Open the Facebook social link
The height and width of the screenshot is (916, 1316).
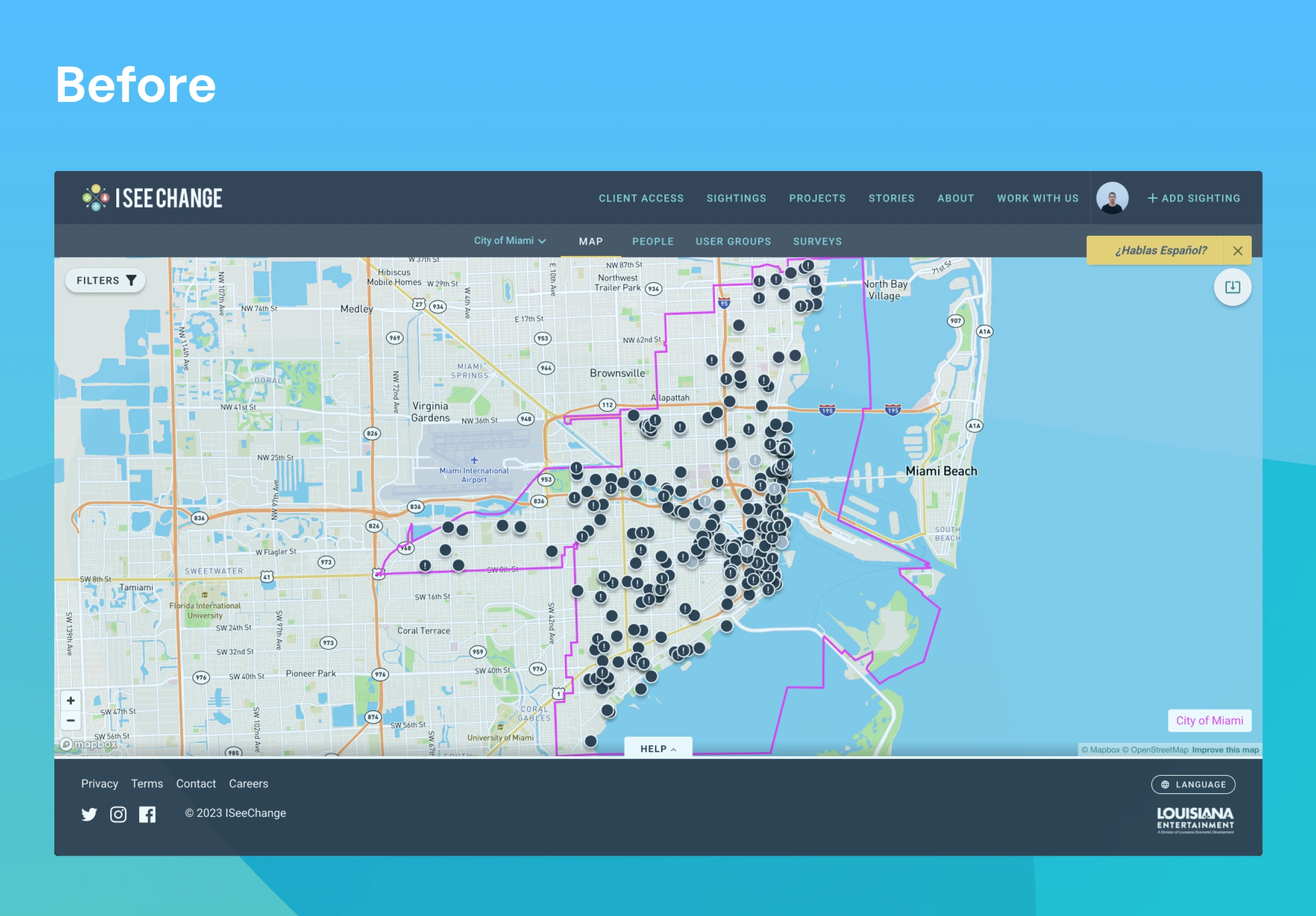pyautogui.click(x=148, y=814)
